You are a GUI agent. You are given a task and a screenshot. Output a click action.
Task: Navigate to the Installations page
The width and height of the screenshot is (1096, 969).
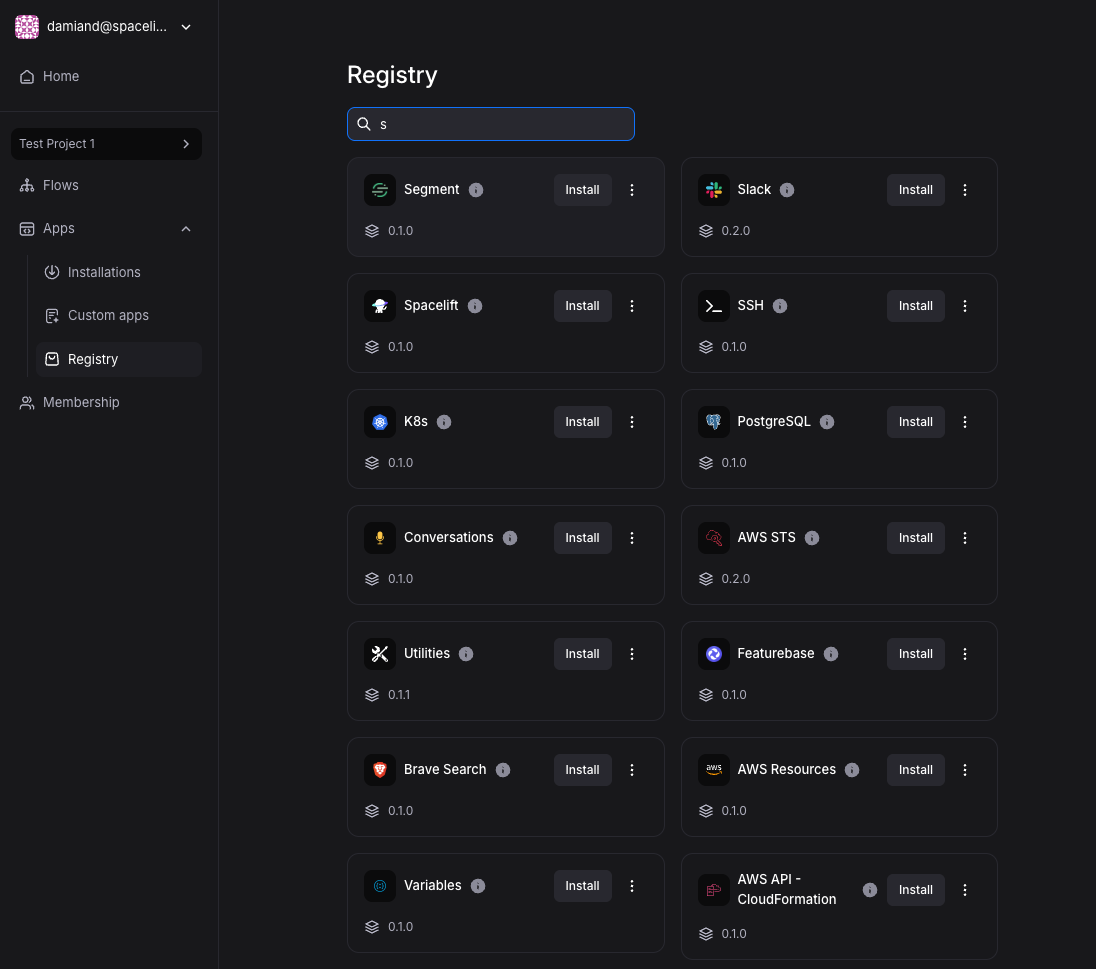click(x=104, y=271)
